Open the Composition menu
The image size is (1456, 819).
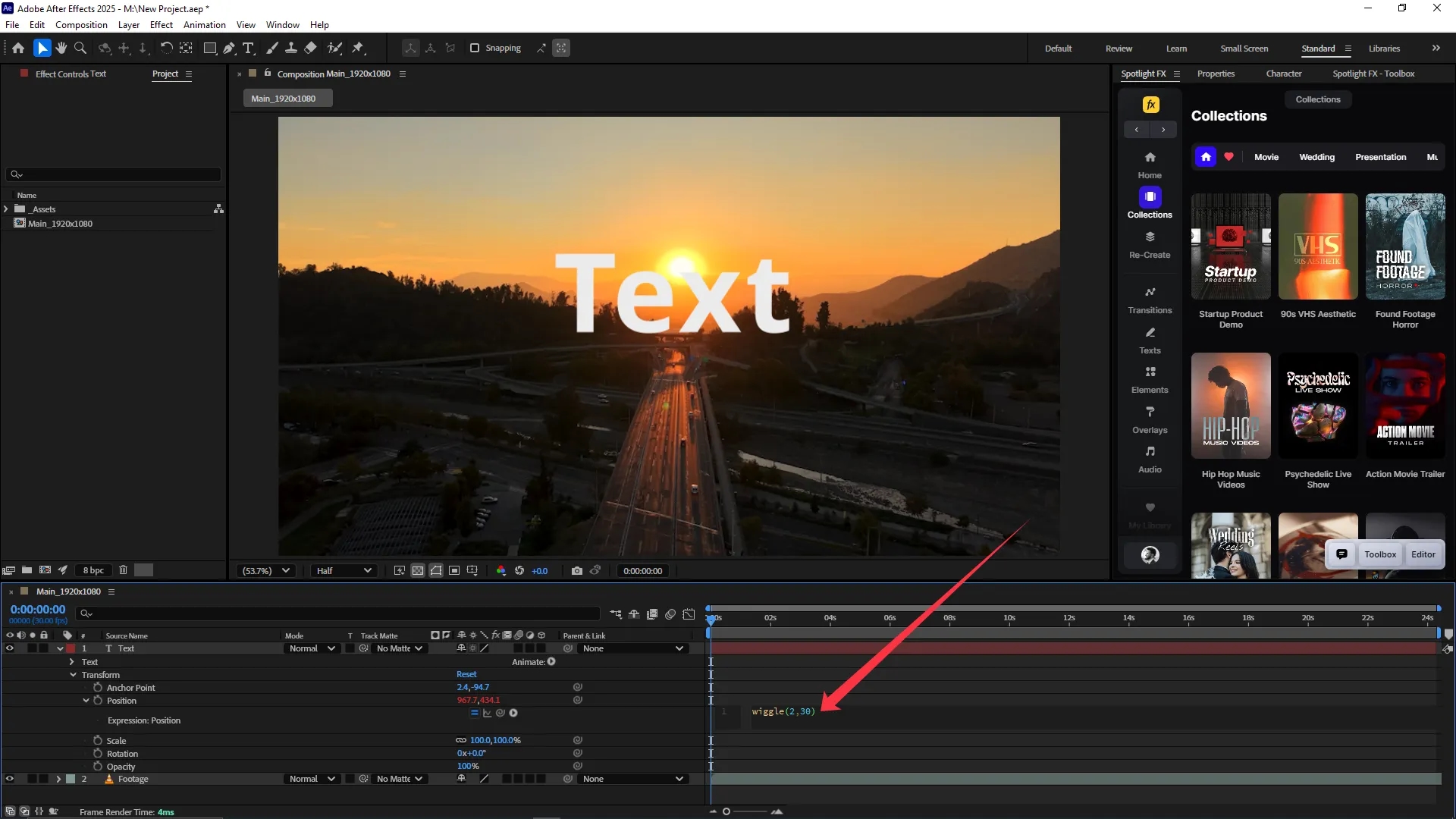point(81,24)
